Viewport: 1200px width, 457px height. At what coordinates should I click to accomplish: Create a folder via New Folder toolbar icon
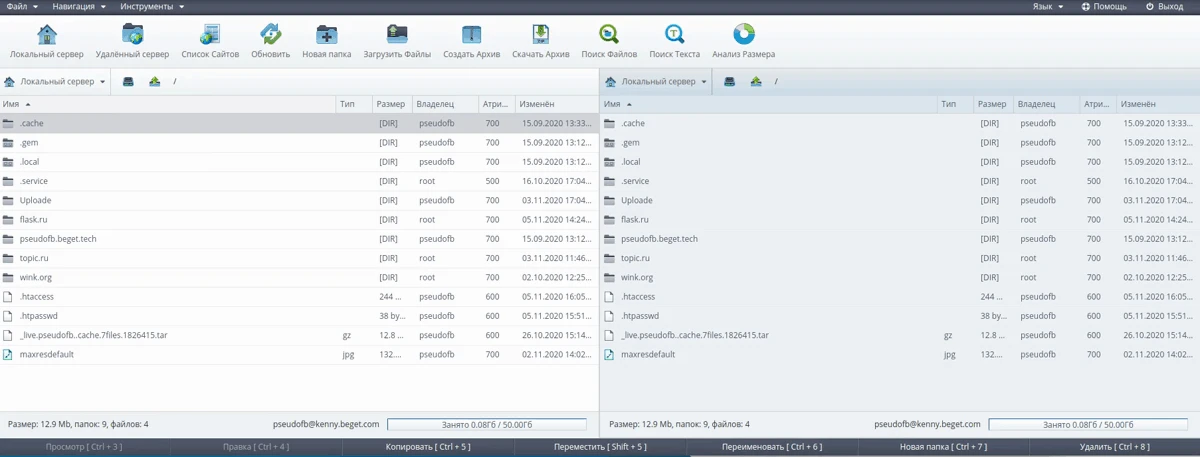tap(326, 36)
